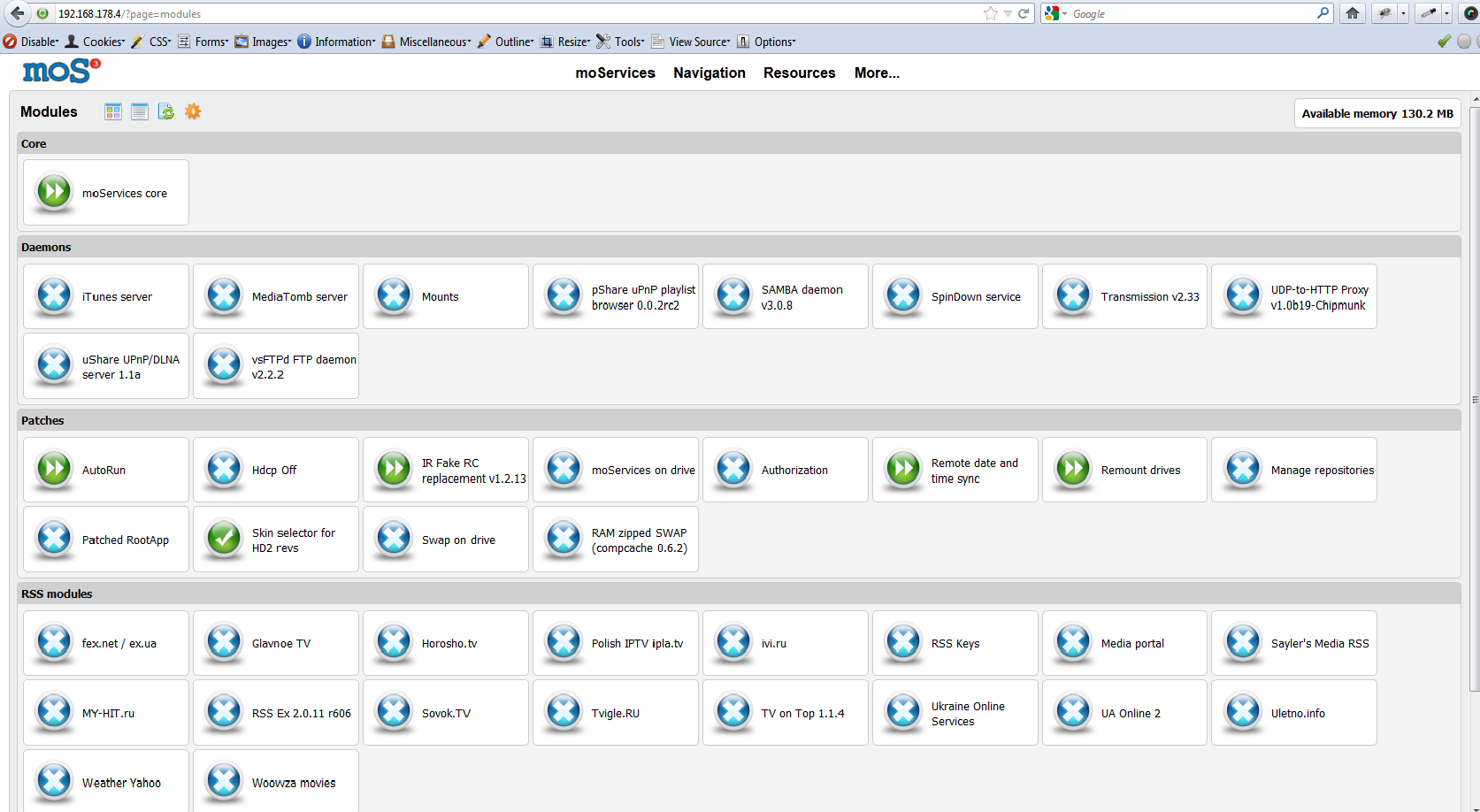Toggle the Hdcp Off status icon

click(224, 469)
